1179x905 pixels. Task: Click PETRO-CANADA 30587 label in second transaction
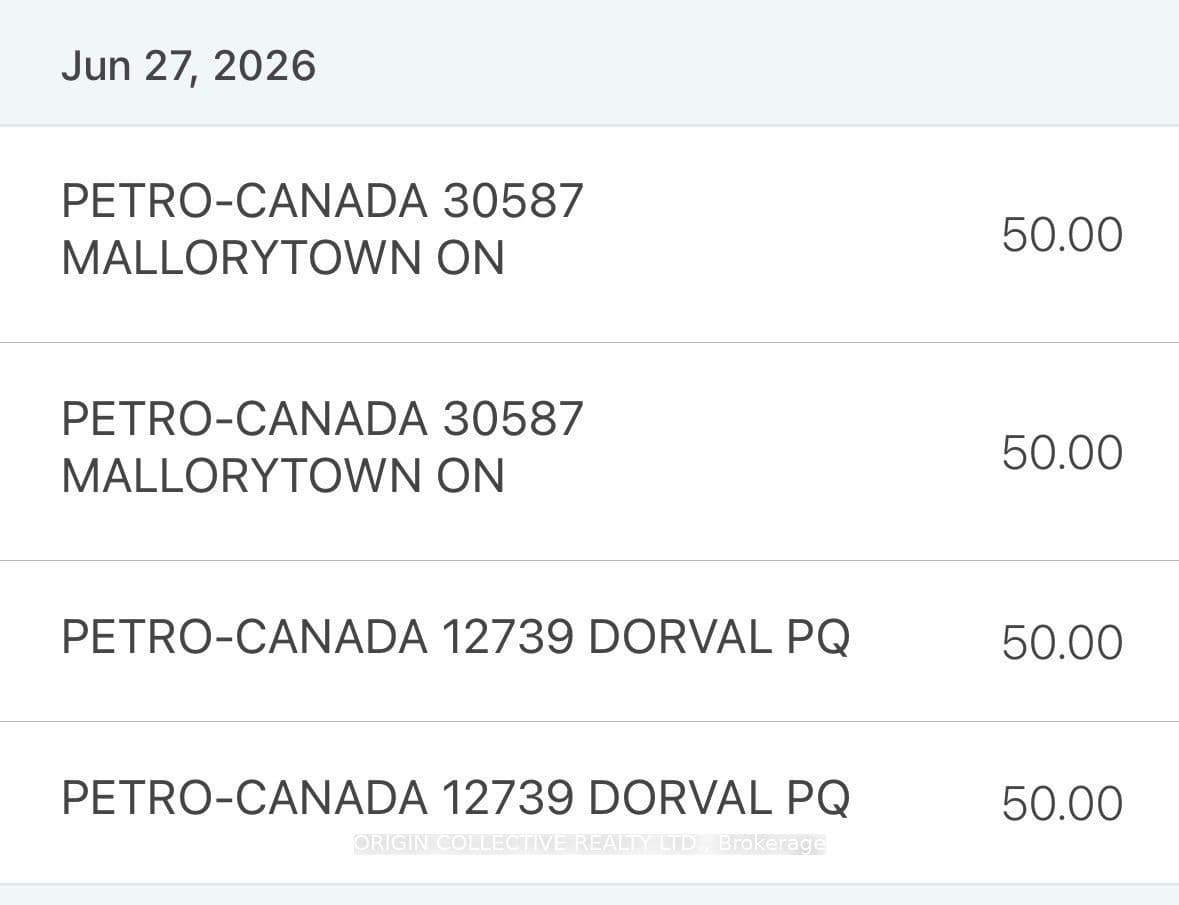point(323,419)
